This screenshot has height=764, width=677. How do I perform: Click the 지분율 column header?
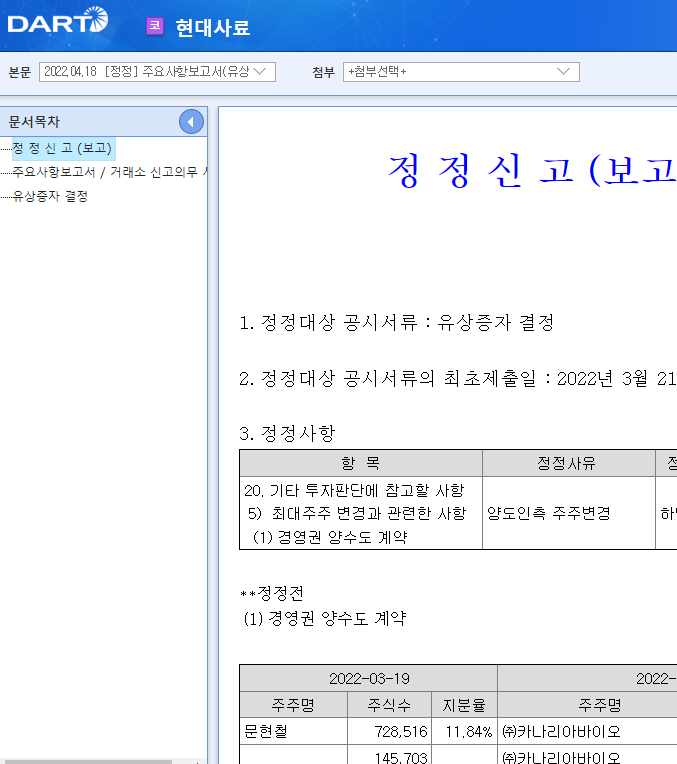point(464,705)
